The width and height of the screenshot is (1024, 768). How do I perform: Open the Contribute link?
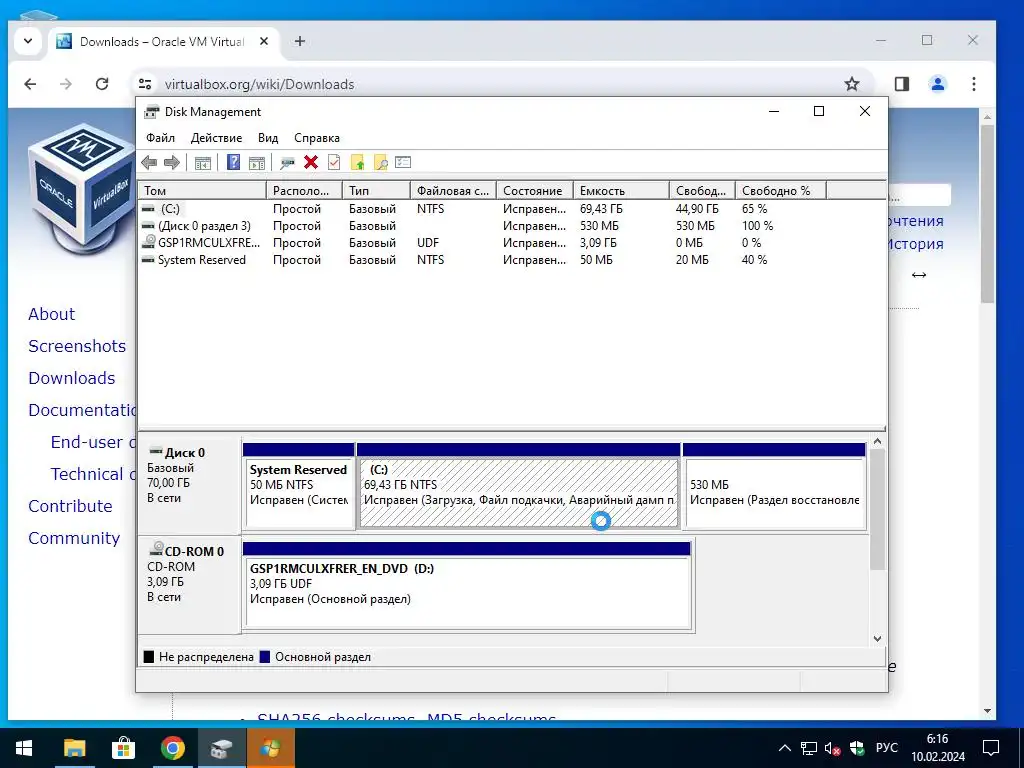coord(71,506)
